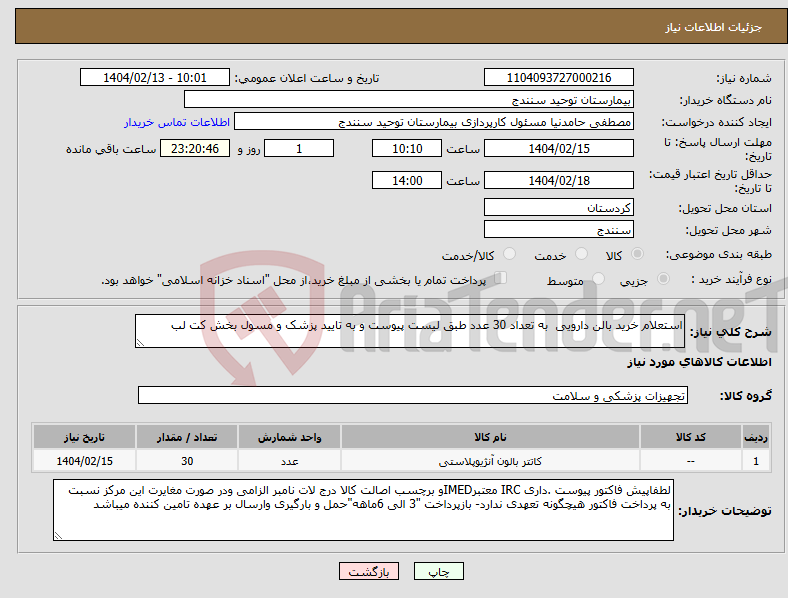
Task: Click the کد کالا column header
Action: 691,437
